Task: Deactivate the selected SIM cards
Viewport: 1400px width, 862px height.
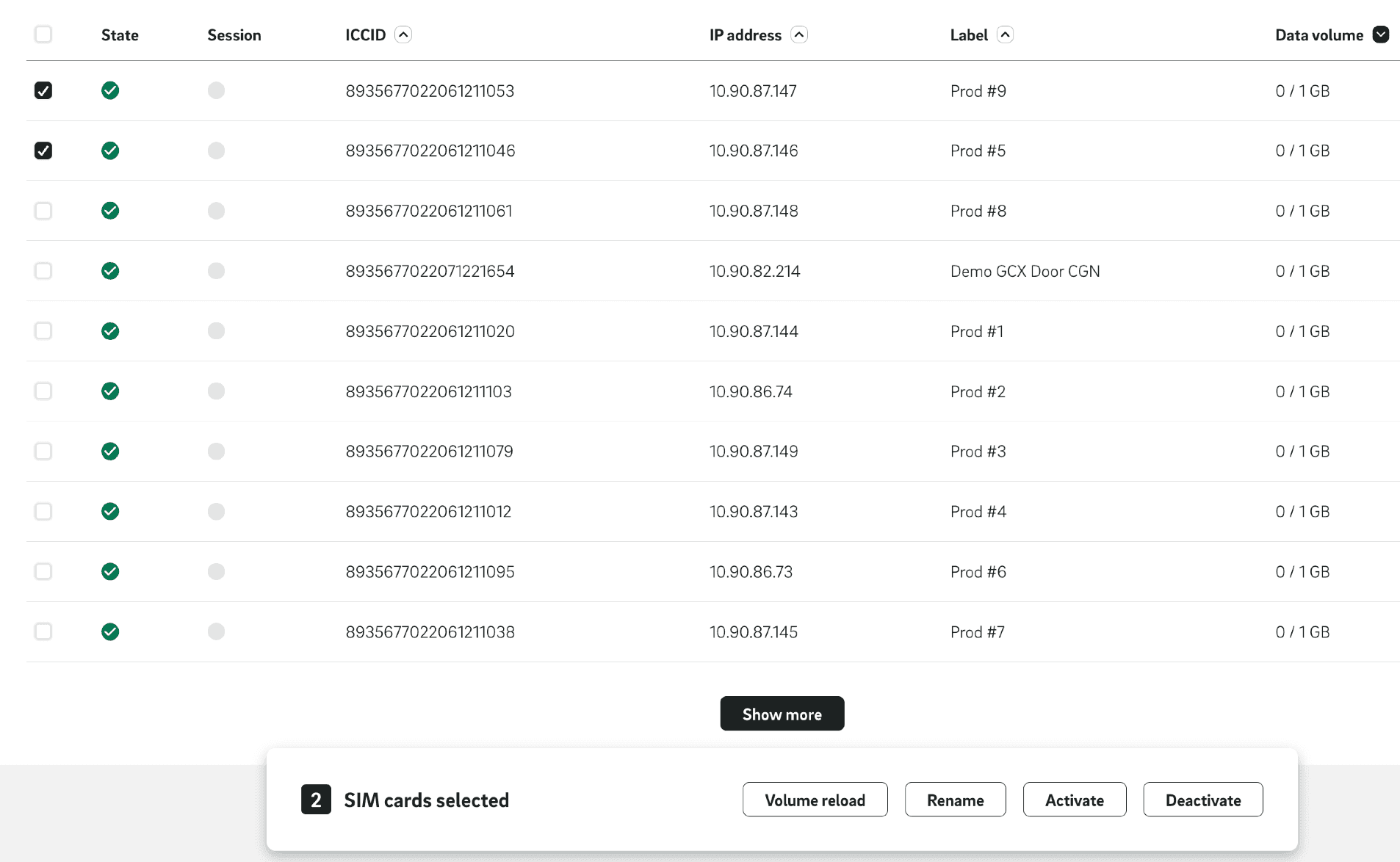Action: coord(1202,800)
